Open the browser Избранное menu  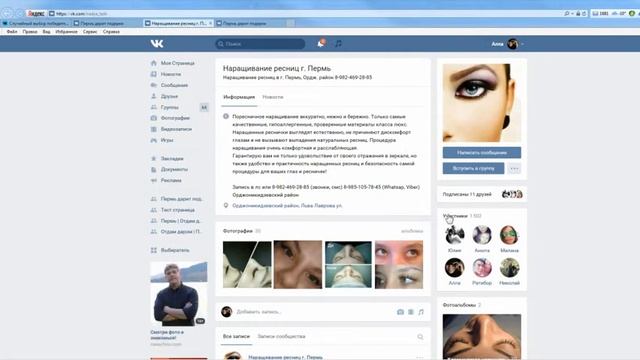point(66,31)
